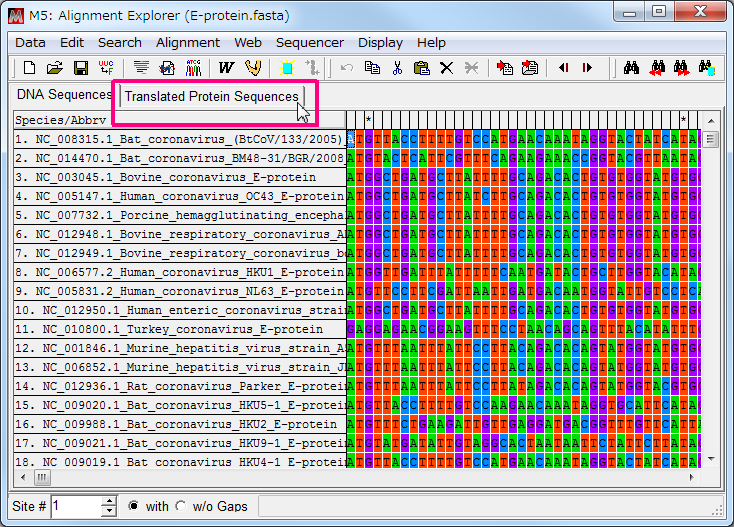Increase Site # with up spinner arrow
734x527 pixels.
coord(109,501)
